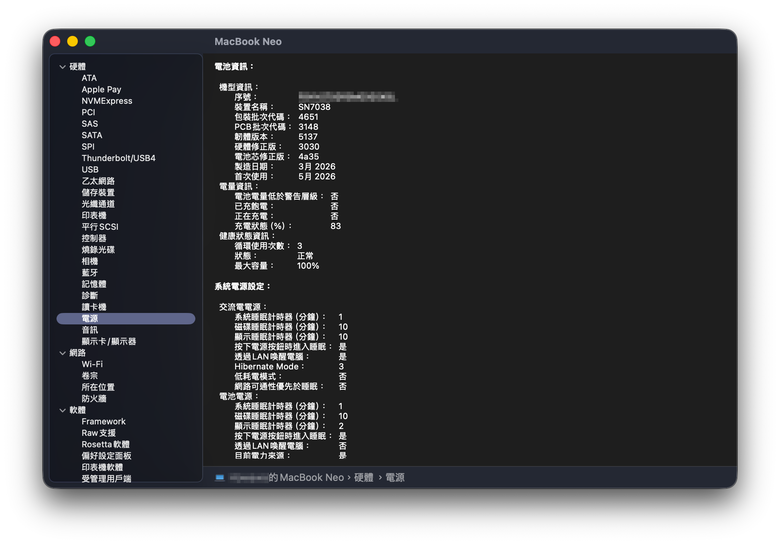Screen dimensions: 780x545
Task: Click 的 MacBook Neo in path bar
Action: click(306, 478)
